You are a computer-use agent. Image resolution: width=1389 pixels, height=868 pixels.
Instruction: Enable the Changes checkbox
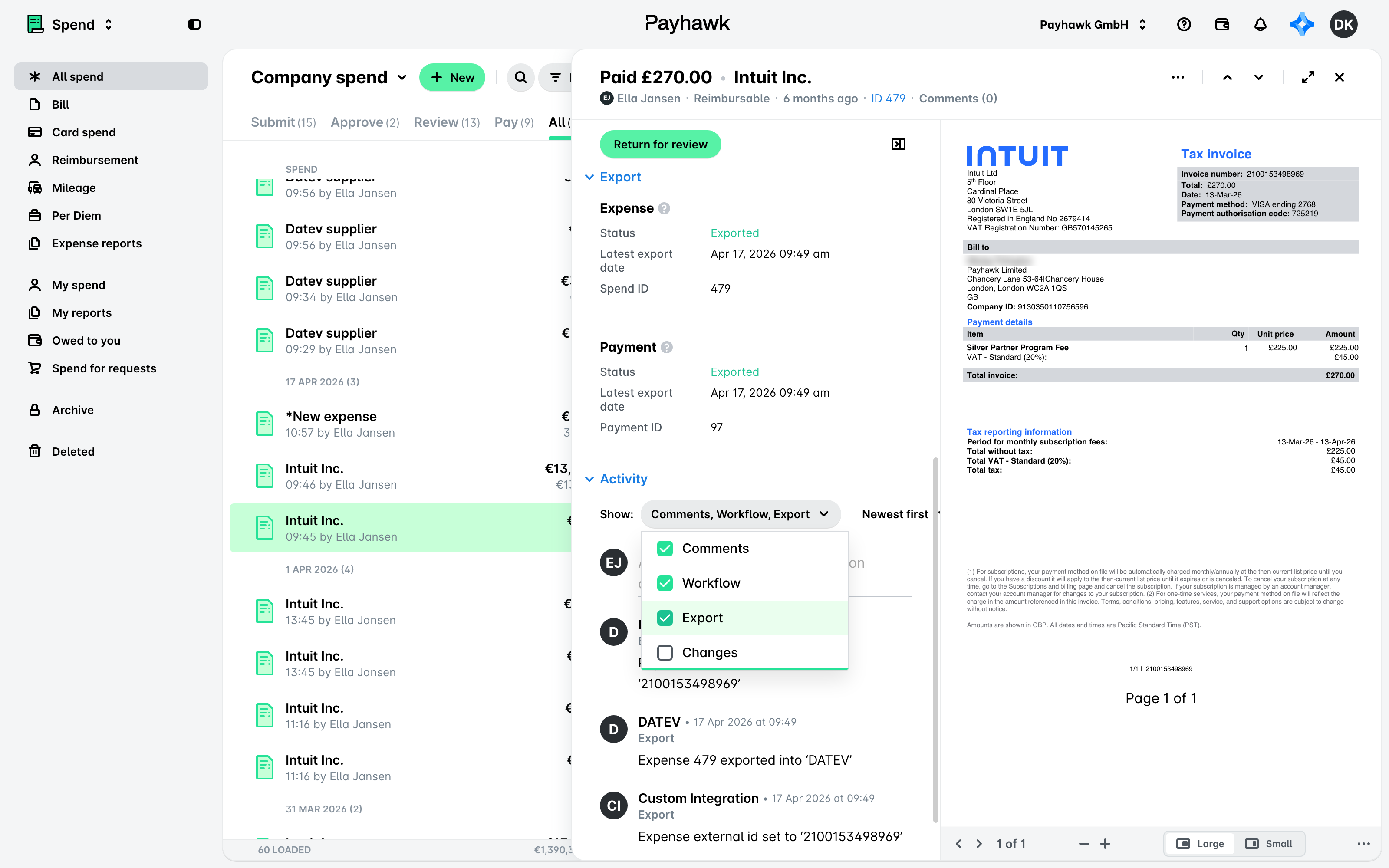pyautogui.click(x=665, y=653)
